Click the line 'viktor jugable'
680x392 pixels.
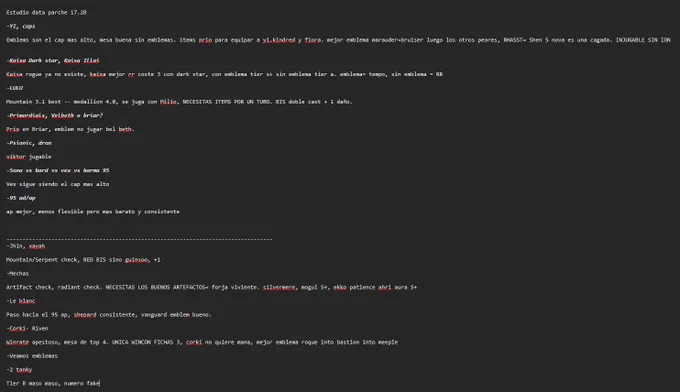tap(29, 157)
